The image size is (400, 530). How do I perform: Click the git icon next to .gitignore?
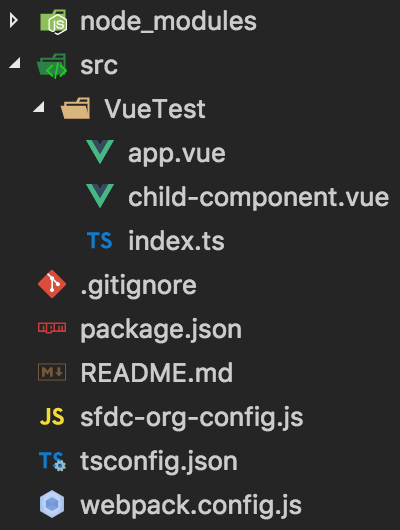pyautogui.click(x=52, y=284)
